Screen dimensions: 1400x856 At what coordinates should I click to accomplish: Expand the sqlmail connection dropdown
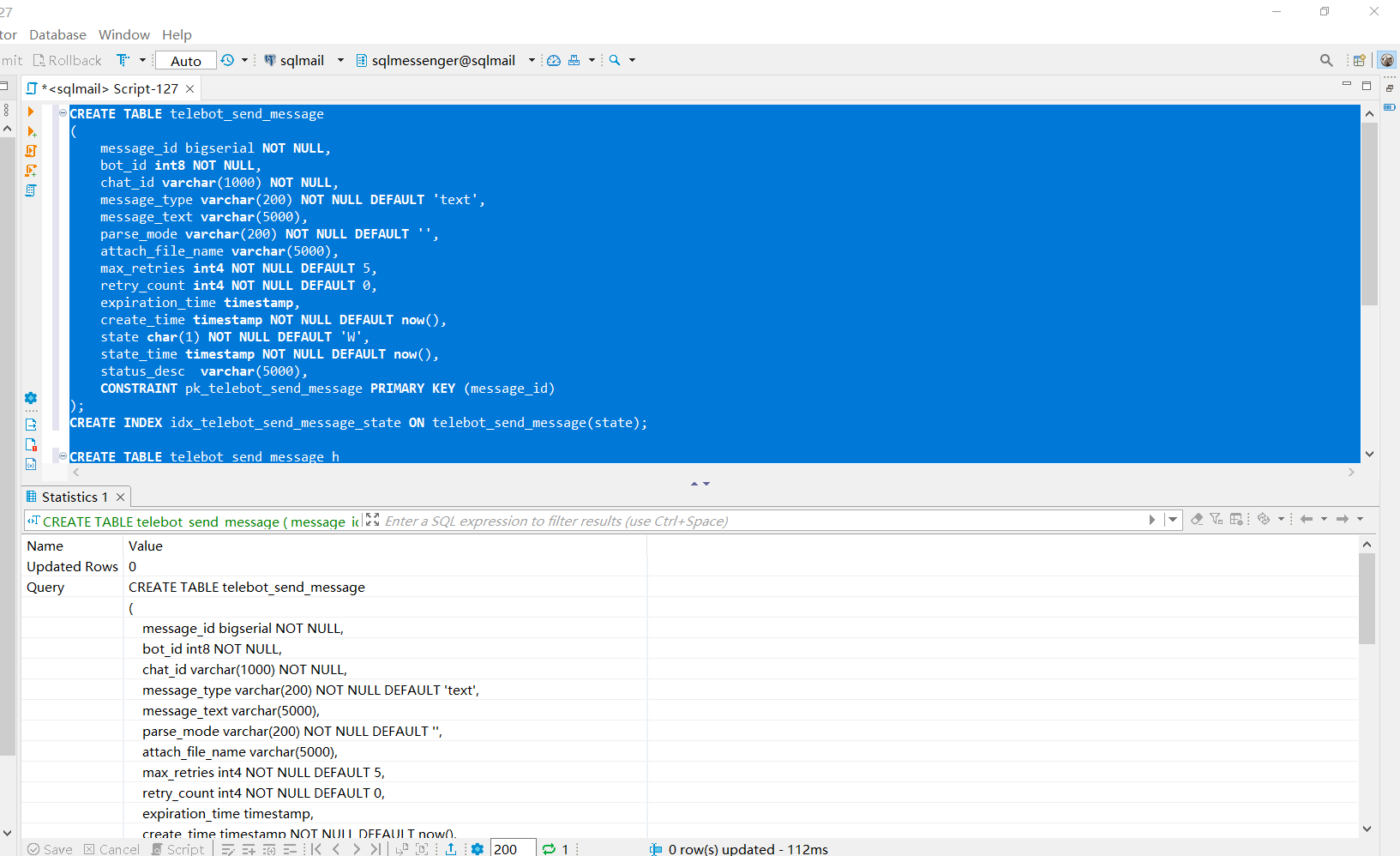click(340, 60)
